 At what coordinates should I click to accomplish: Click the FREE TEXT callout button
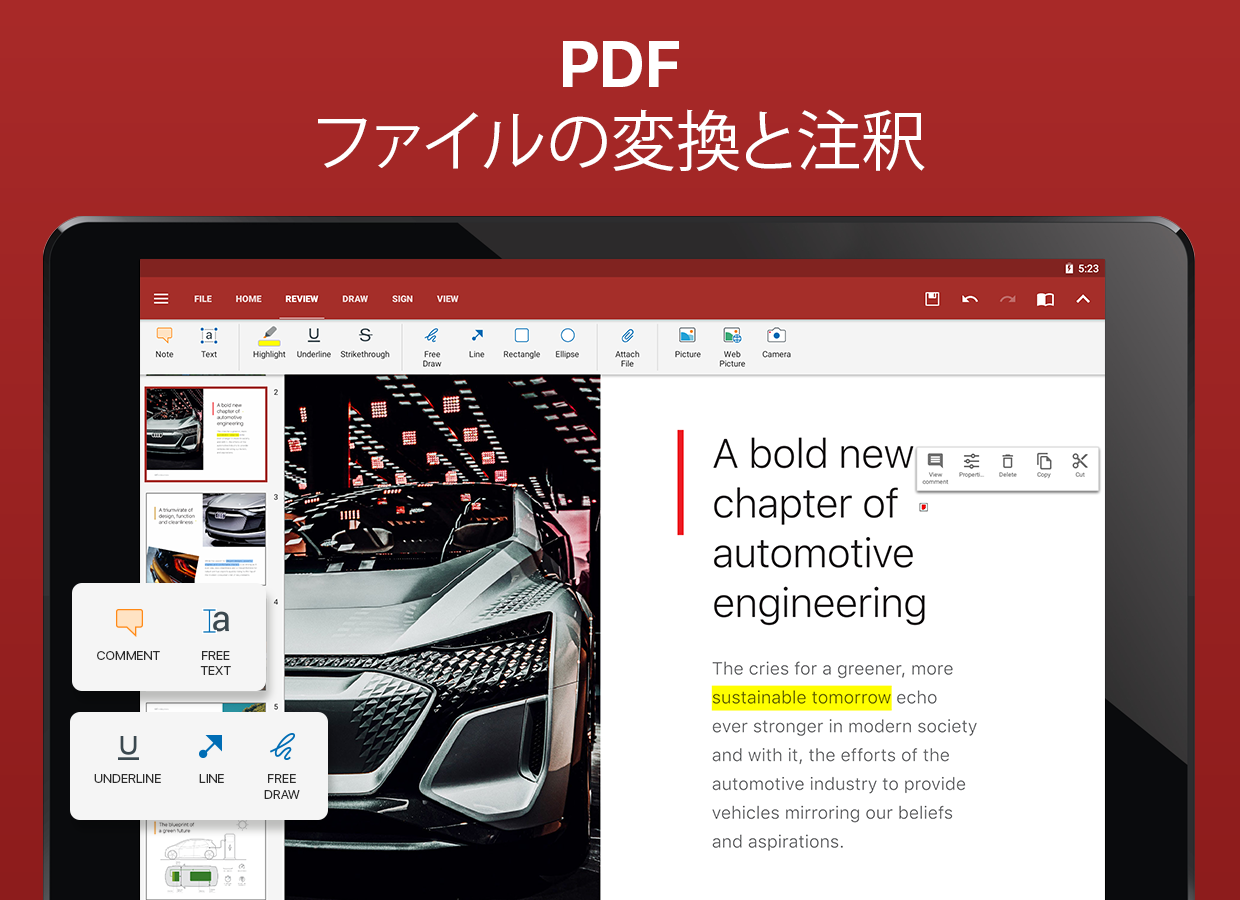coord(216,641)
